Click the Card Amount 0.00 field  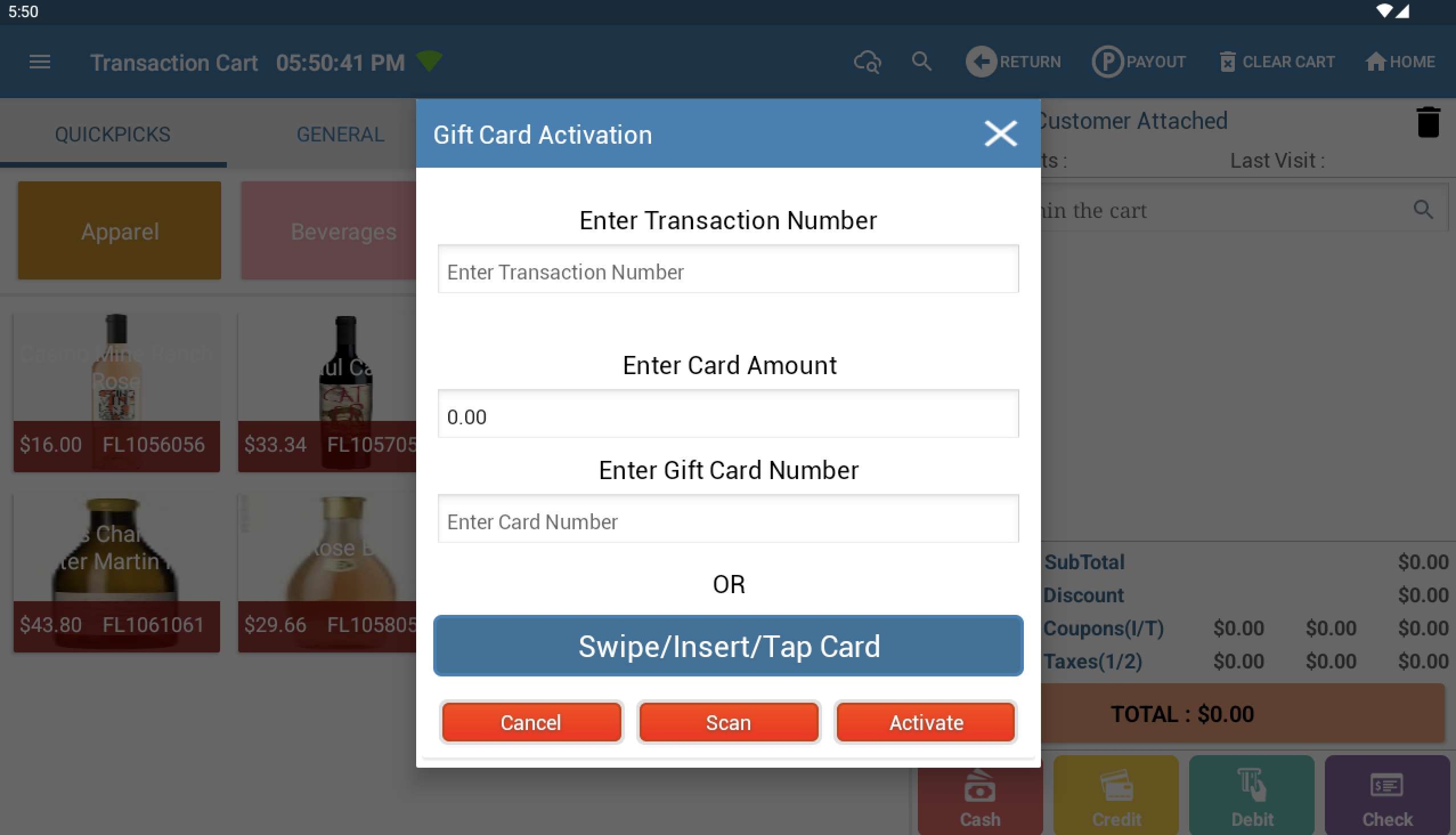pos(728,416)
